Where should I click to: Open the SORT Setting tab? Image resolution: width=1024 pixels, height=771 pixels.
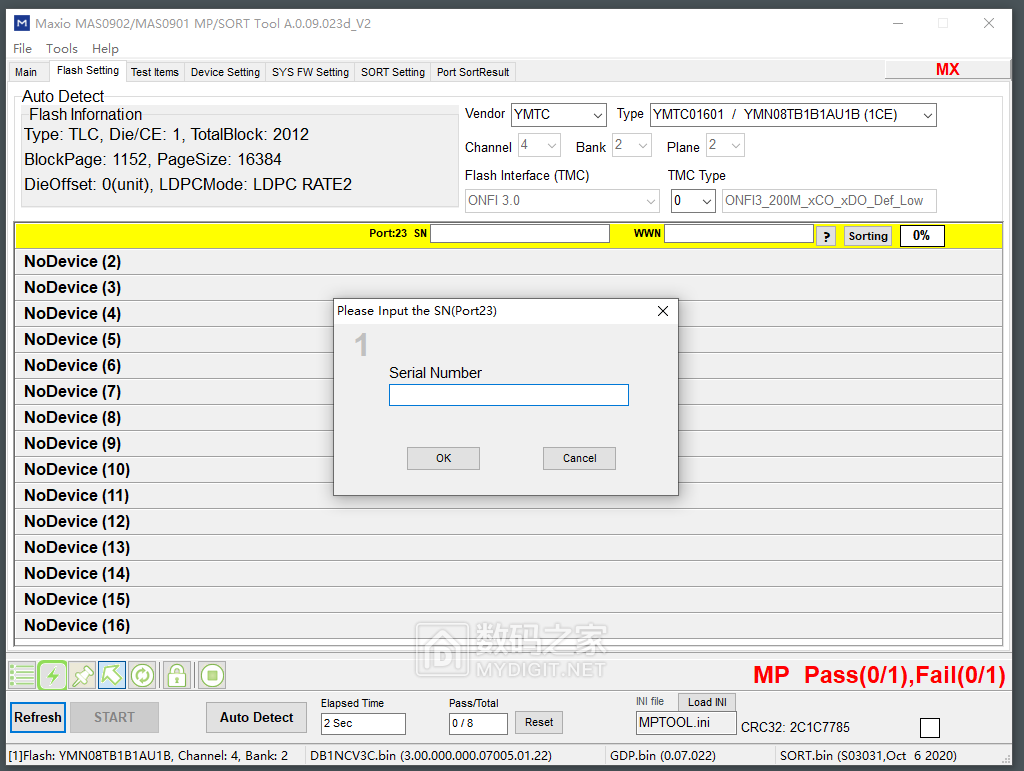click(x=392, y=72)
